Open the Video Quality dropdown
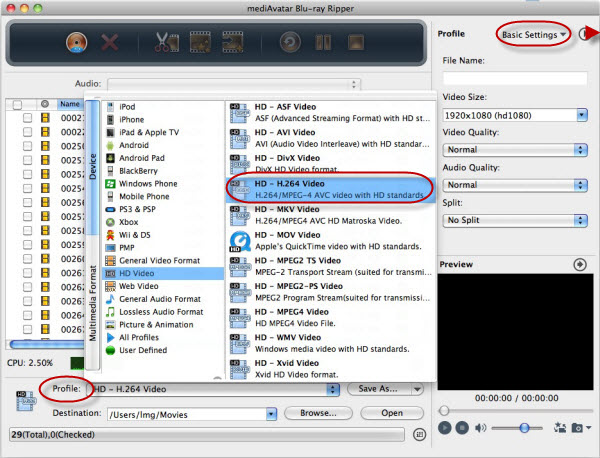 515,150
